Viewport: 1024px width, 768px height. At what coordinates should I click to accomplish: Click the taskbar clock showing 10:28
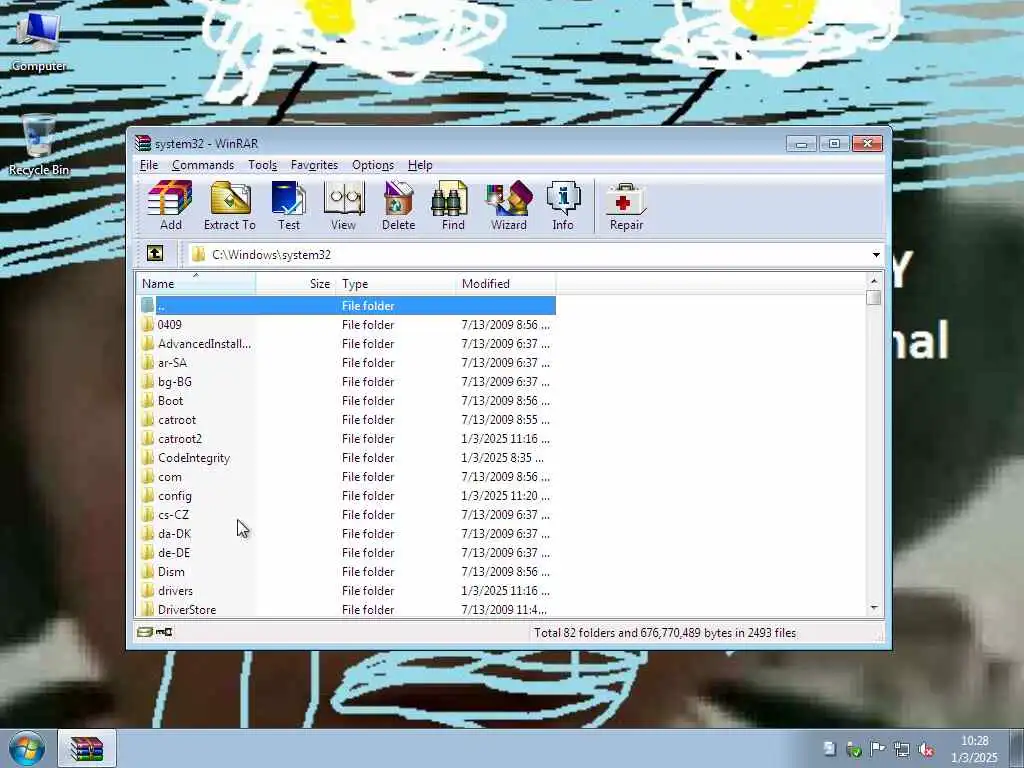(974, 749)
